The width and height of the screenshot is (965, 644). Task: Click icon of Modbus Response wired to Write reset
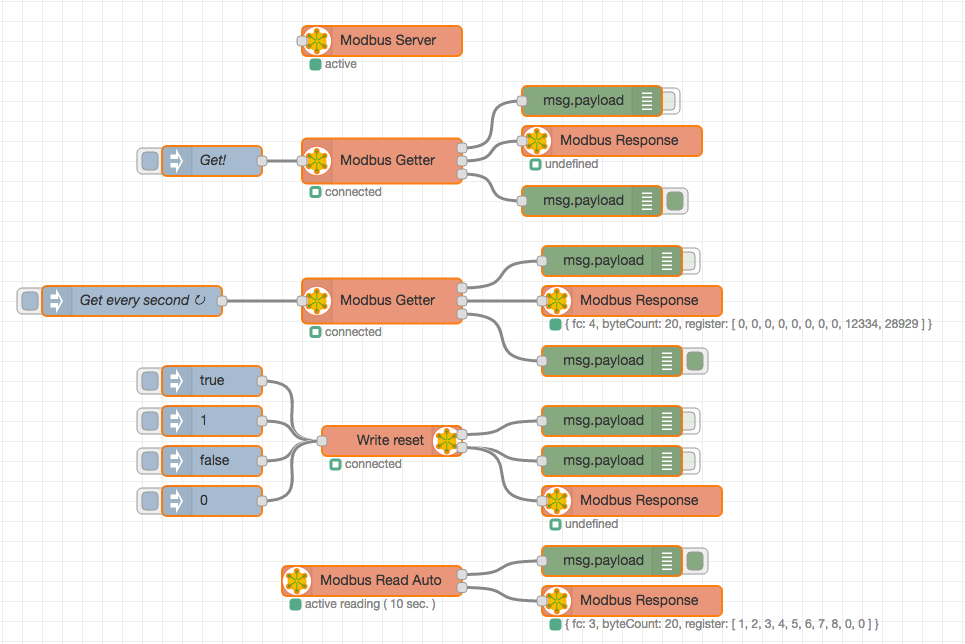point(557,501)
